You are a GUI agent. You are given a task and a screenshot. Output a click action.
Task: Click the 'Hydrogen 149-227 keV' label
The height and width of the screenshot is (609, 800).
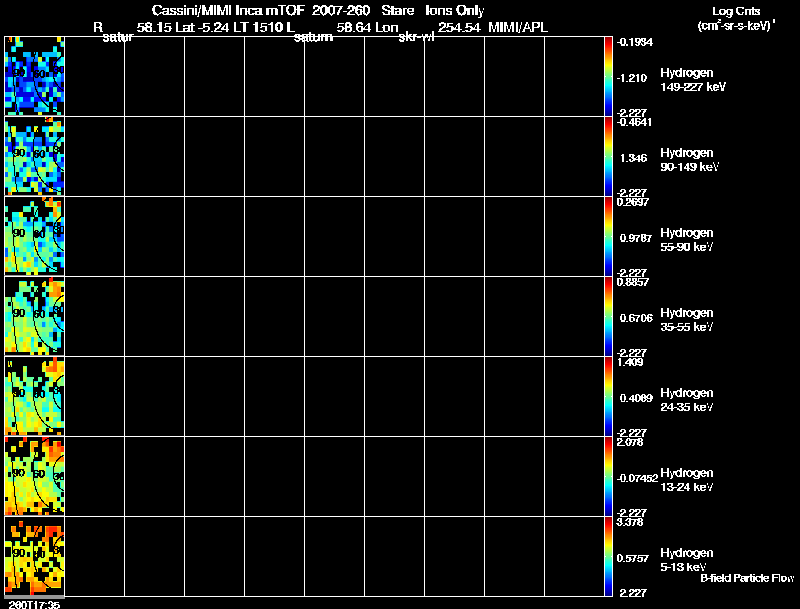pyautogui.click(x=693, y=80)
